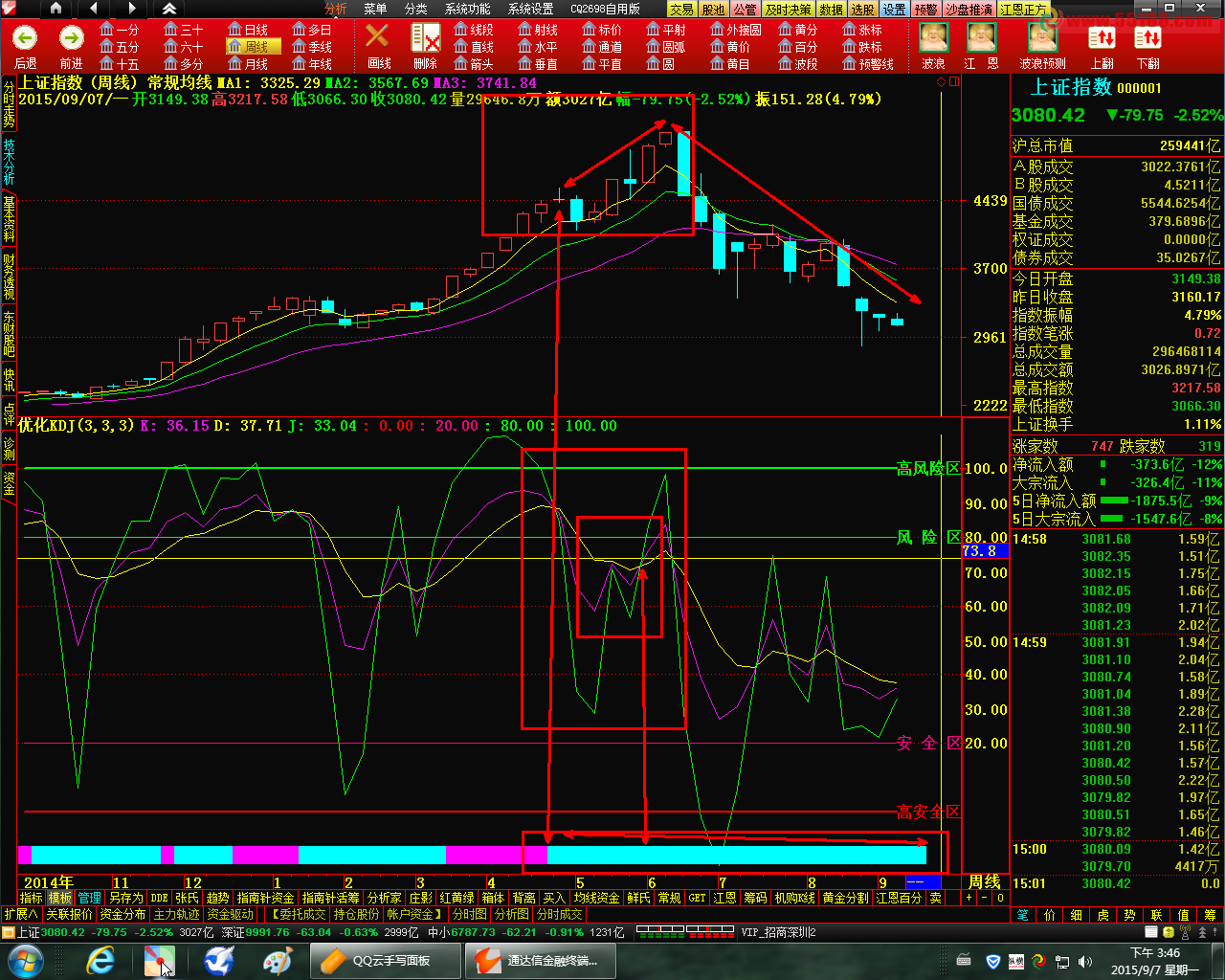Screen dimensions: 1225x980
Task: Switch to 东财股吧 side tab
Action: 9,334
